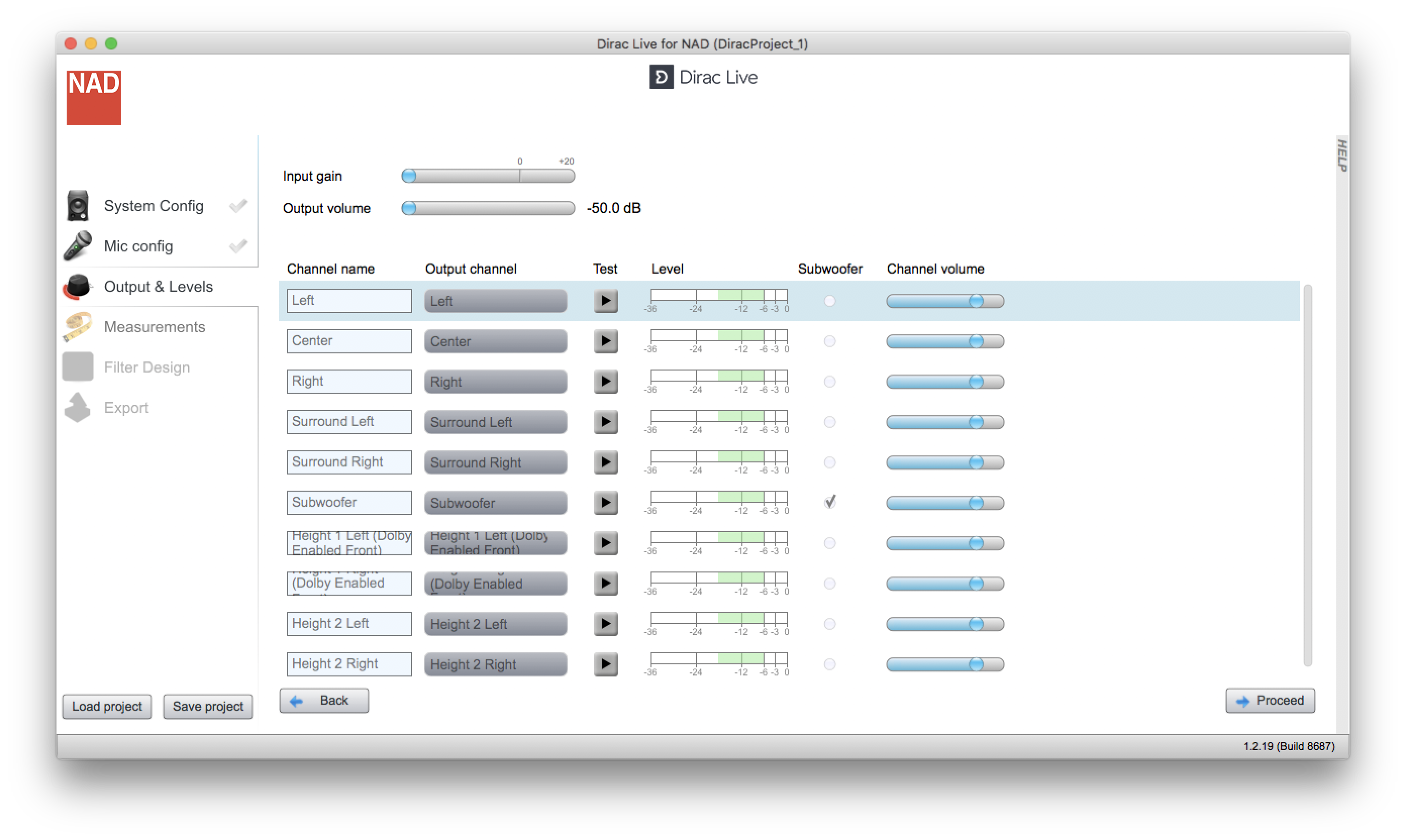The image size is (1406, 840).
Task: Adjust Height 2 Right channel volume slider
Action: pos(945,664)
